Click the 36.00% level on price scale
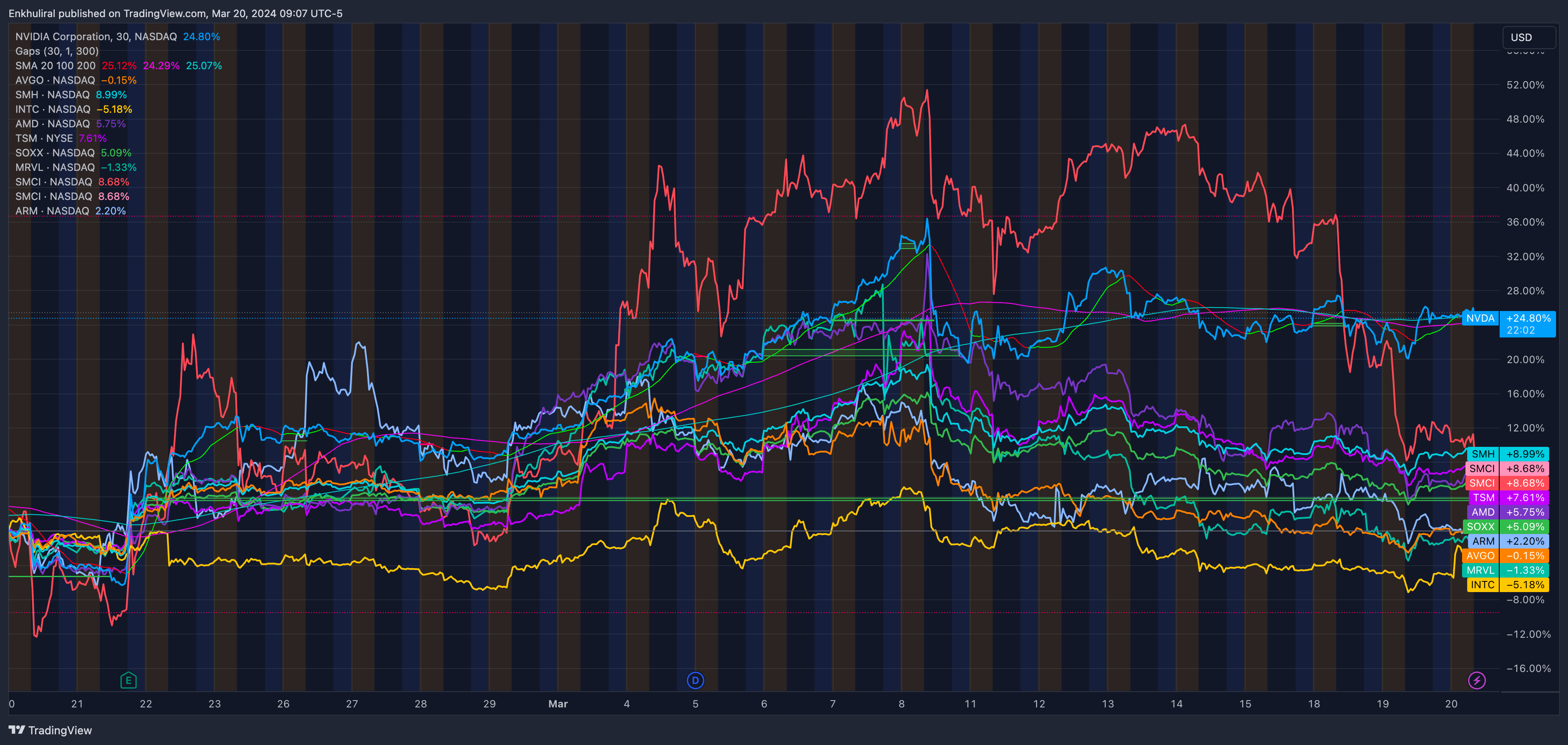Screen dimensions: 1568x745 pos(1525,222)
